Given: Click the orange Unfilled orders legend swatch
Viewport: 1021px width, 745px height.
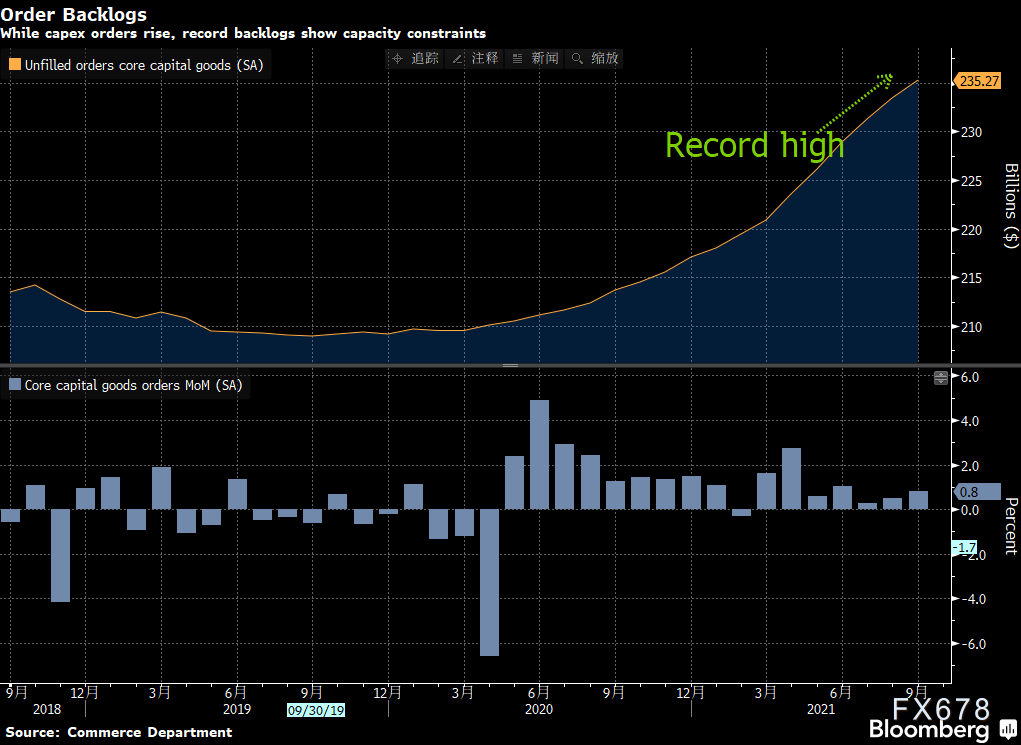Looking at the screenshot, I should 14,65.
